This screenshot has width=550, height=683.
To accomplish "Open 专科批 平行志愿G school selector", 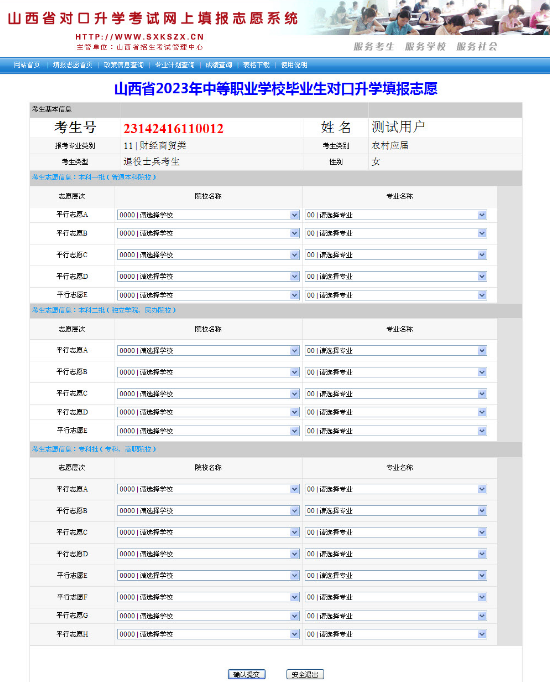I will coord(208,616).
